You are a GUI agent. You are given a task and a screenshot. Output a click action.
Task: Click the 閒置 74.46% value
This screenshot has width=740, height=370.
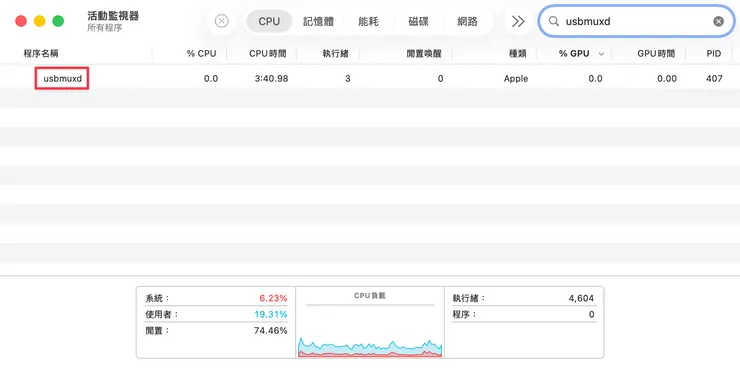click(x=270, y=330)
